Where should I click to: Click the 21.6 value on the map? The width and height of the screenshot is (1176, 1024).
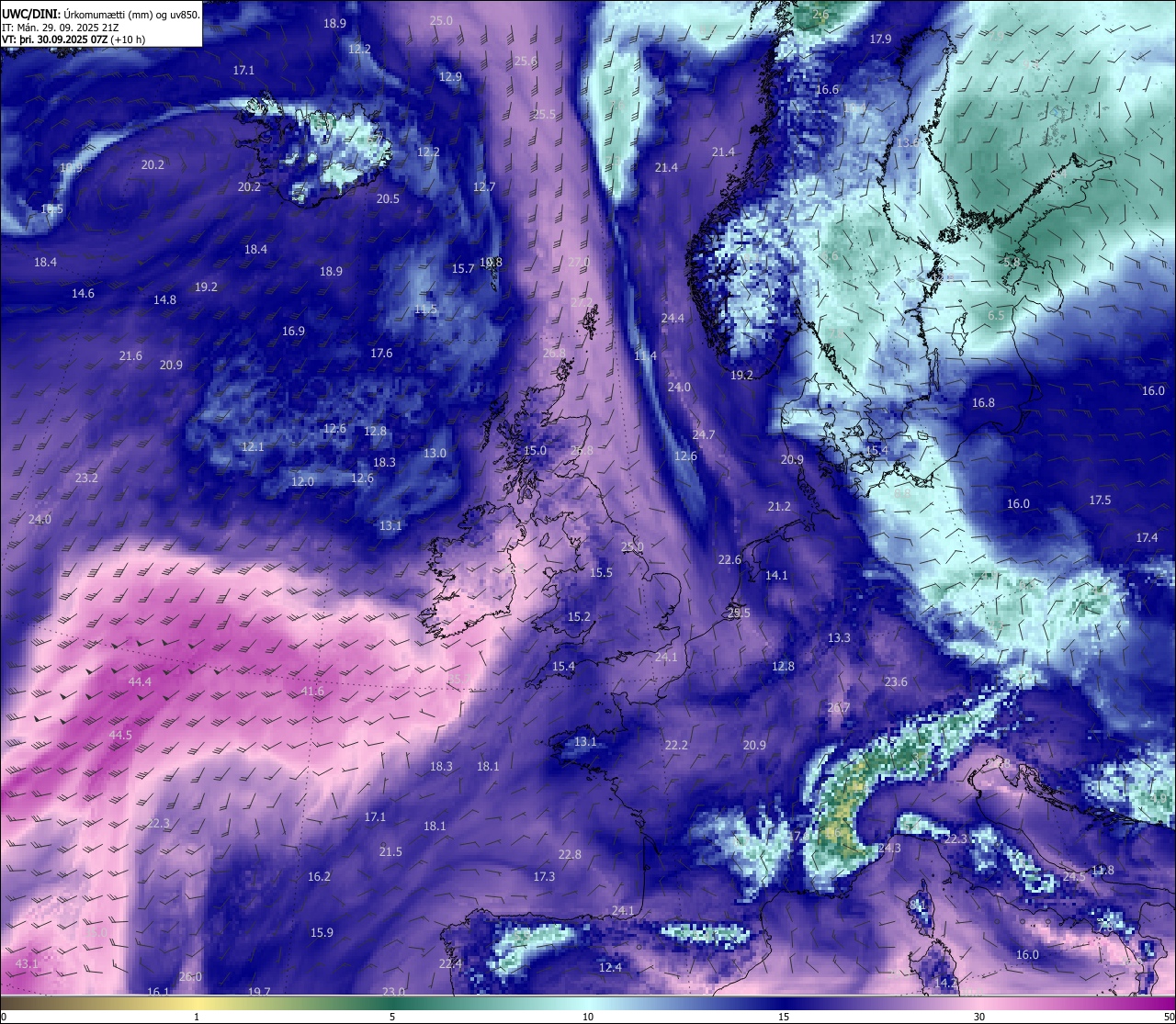tap(130, 355)
